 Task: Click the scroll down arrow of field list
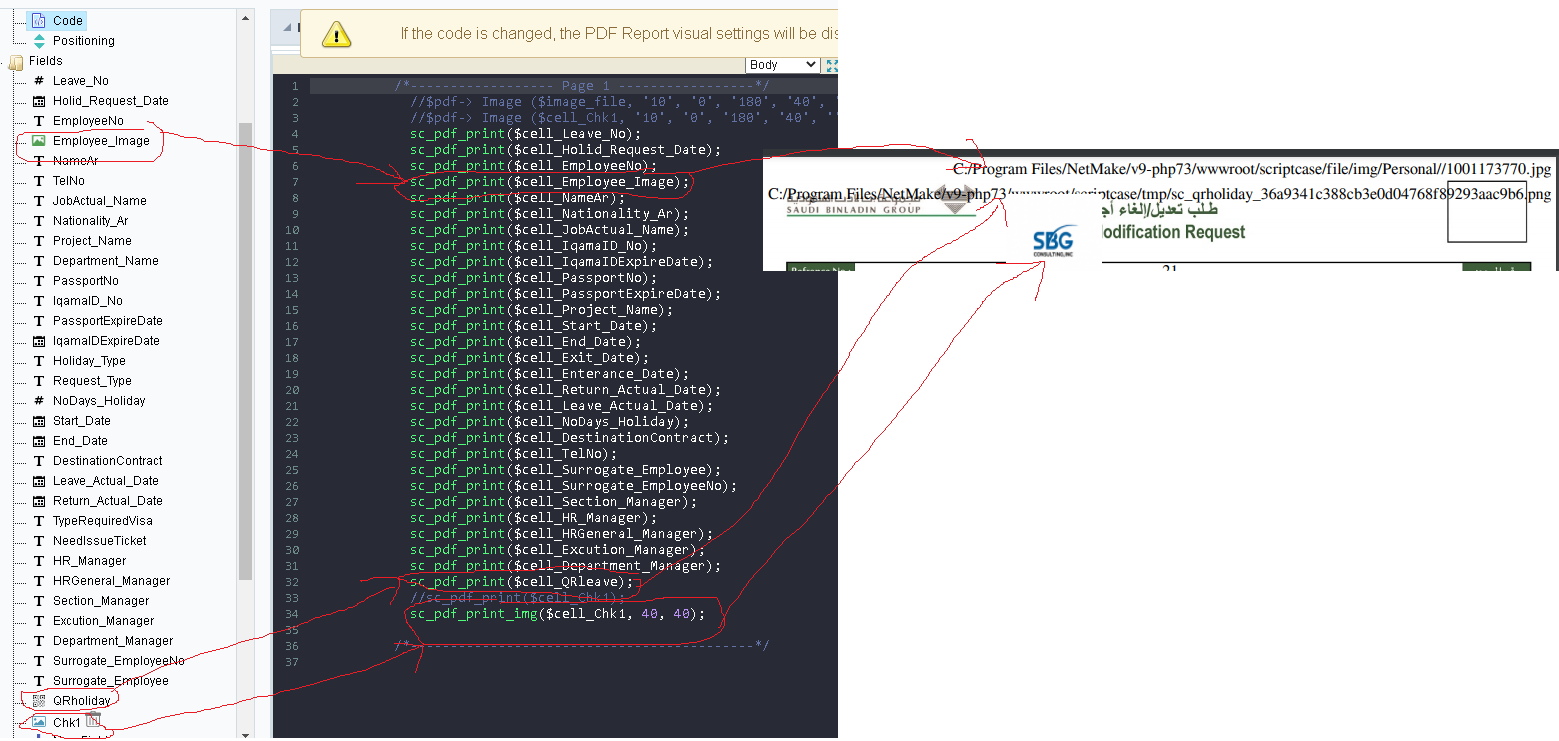[246, 734]
